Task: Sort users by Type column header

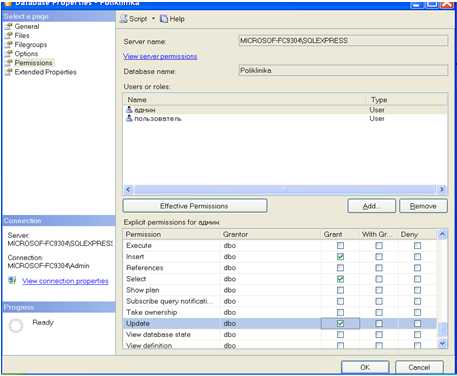Action: [407, 100]
